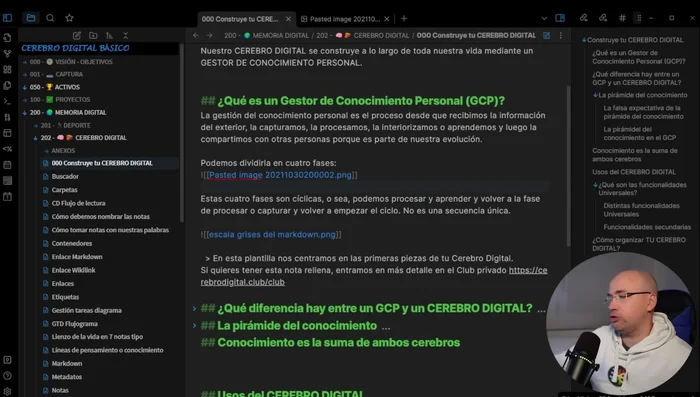Open the settings gear icon

tap(7, 392)
